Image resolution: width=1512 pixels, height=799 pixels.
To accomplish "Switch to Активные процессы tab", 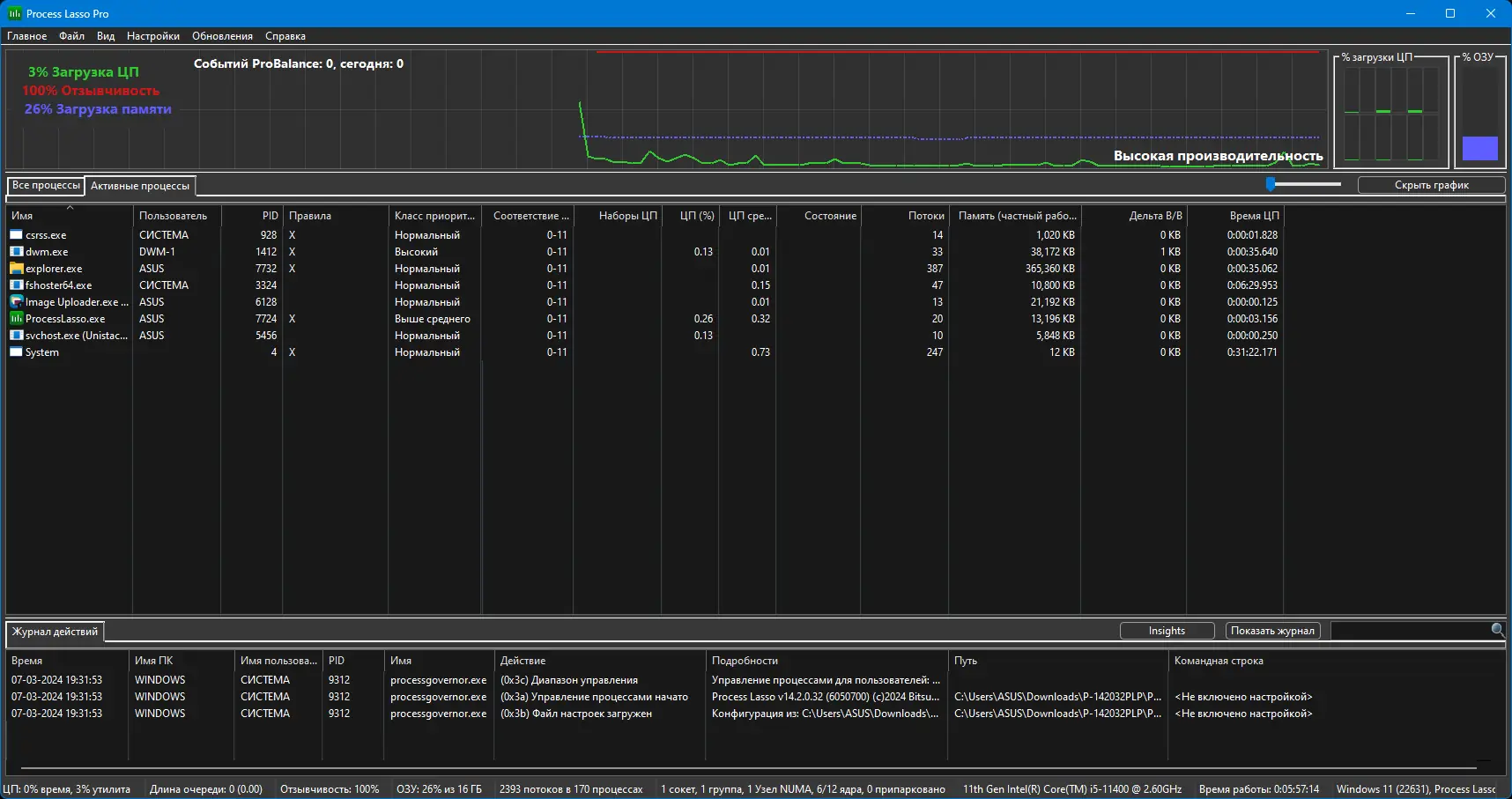I will coord(140,187).
